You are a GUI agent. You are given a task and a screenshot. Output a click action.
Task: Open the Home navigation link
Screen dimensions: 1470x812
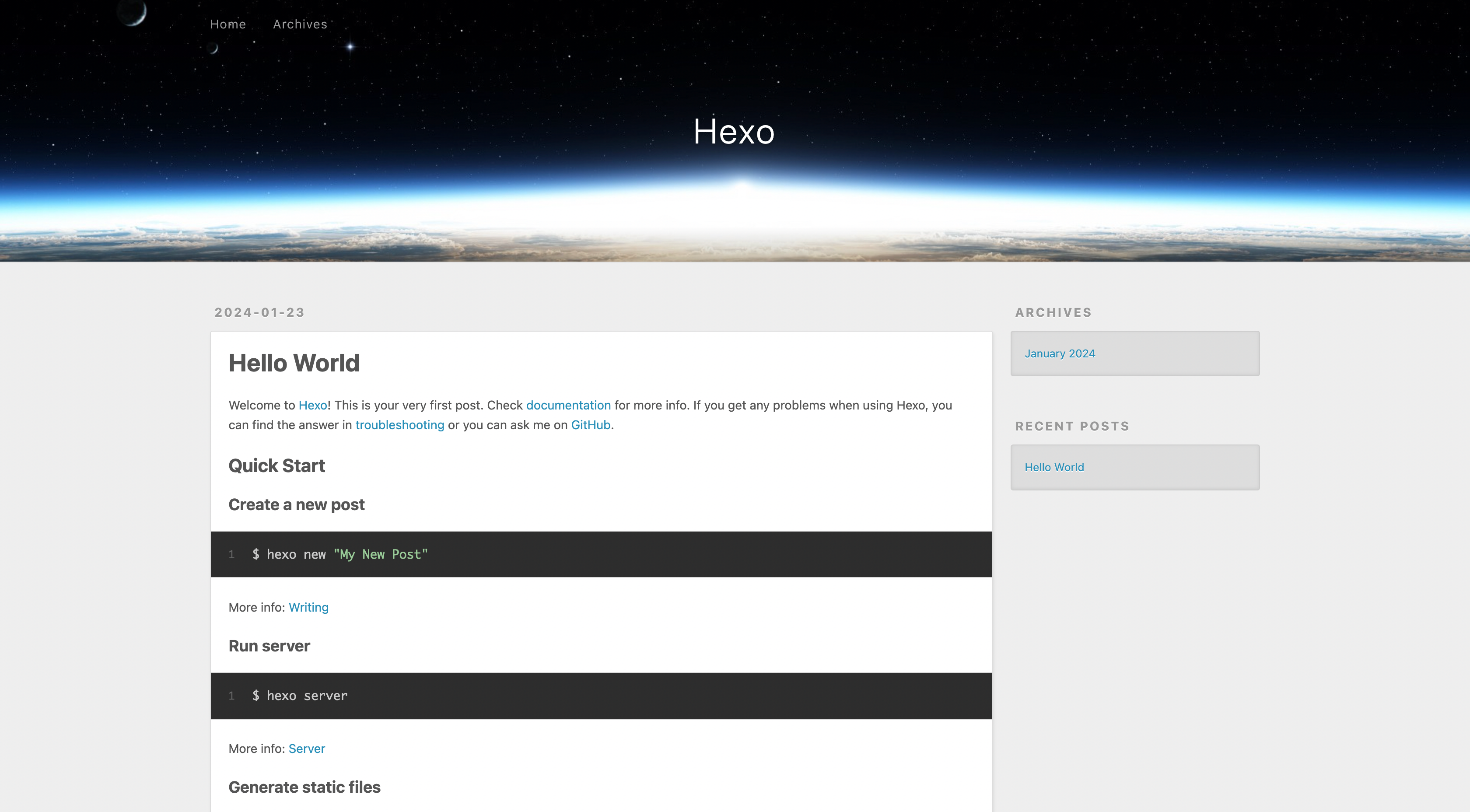[x=227, y=24]
